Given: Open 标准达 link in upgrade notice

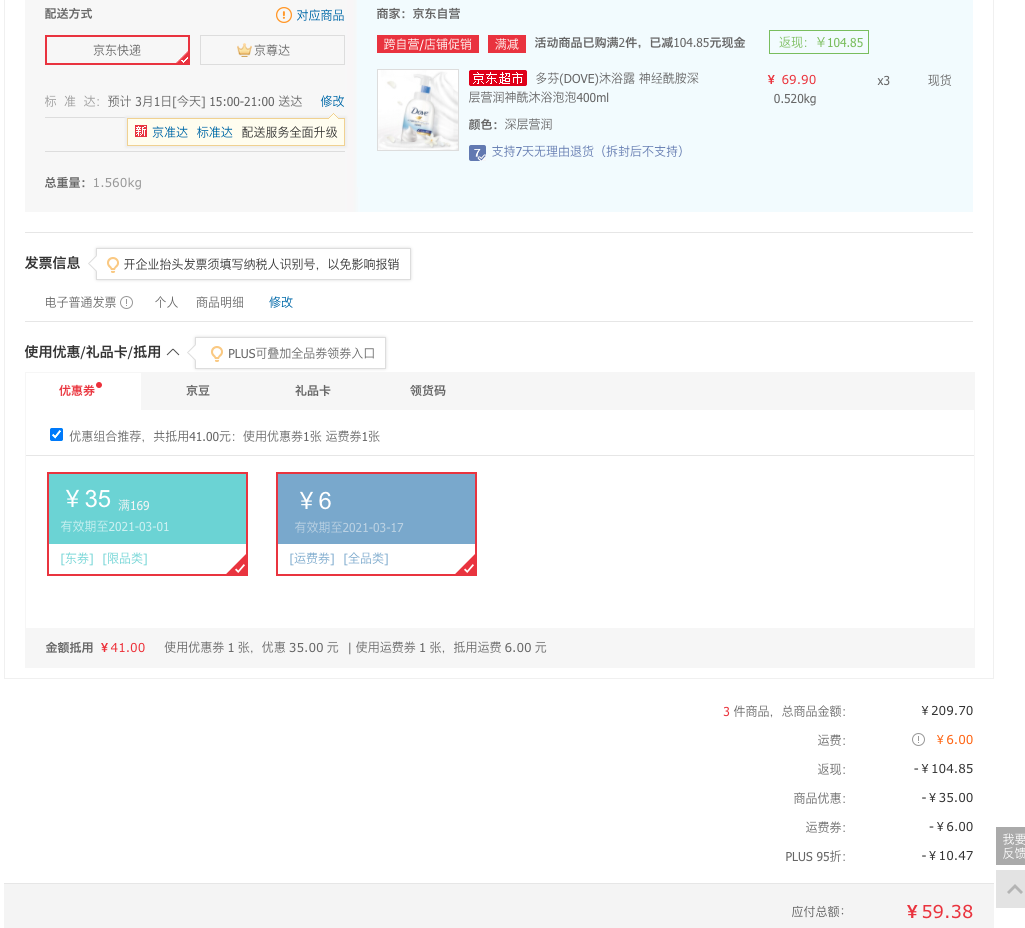Looking at the screenshot, I should tap(214, 132).
